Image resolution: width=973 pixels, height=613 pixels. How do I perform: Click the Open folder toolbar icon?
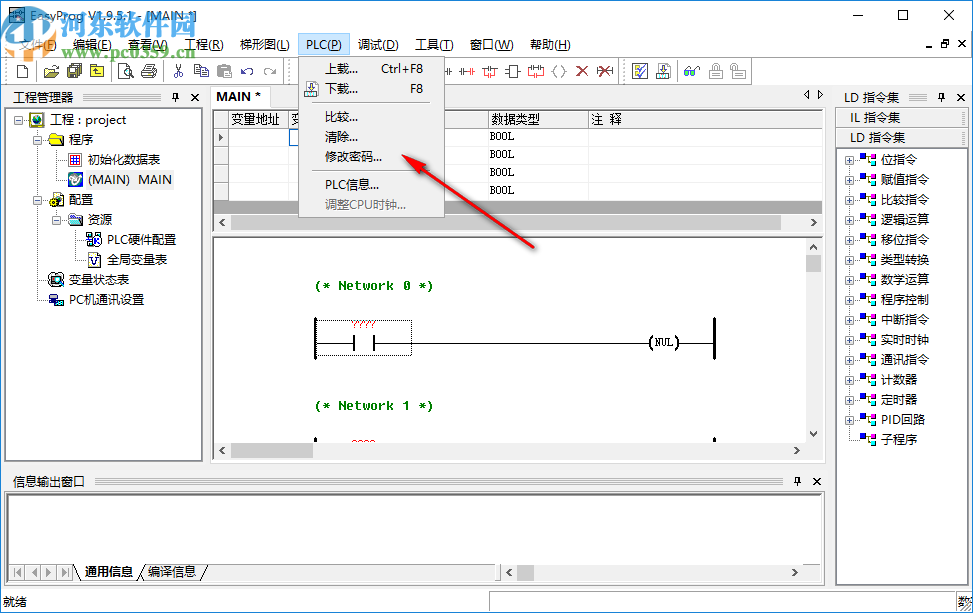(51, 71)
